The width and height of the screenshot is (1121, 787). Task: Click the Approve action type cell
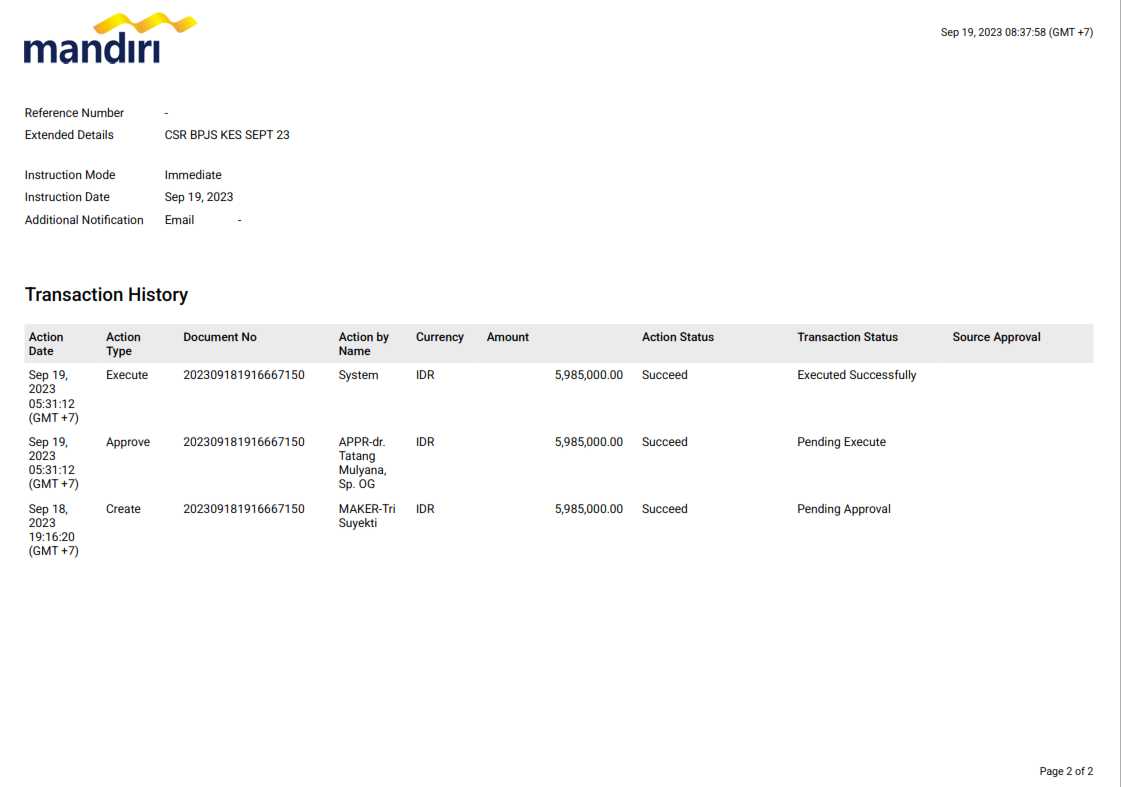click(128, 443)
